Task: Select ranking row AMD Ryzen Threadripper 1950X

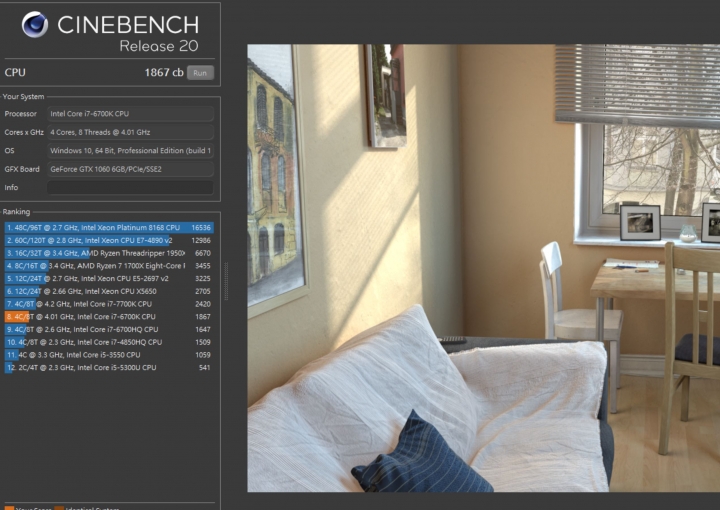Action: click(x=109, y=253)
